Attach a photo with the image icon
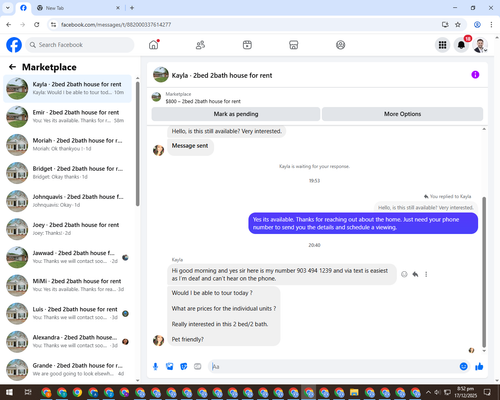The height and width of the screenshot is (400, 500). pyautogui.click(x=170, y=367)
